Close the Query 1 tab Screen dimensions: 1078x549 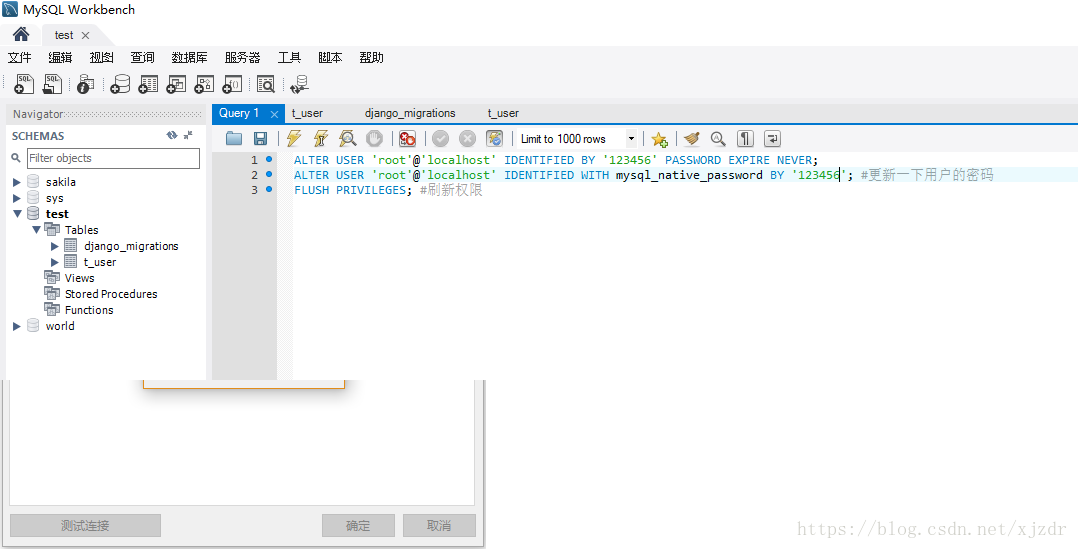click(274, 114)
